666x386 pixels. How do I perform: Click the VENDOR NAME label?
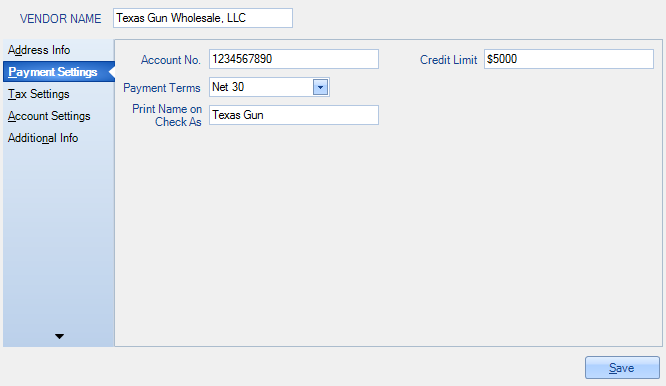61,19
